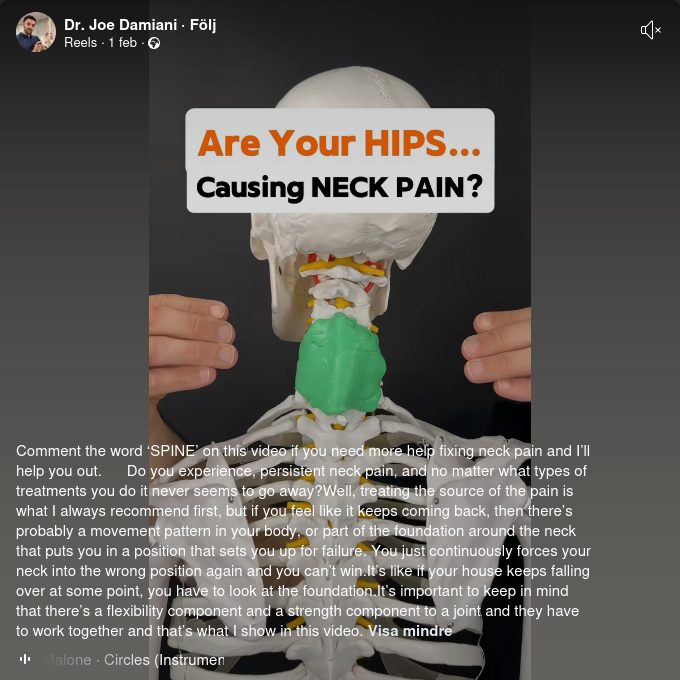This screenshot has height=680, width=680.
Task: Click the 'Are Your HIPS...' title overlay
Action: (339, 142)
